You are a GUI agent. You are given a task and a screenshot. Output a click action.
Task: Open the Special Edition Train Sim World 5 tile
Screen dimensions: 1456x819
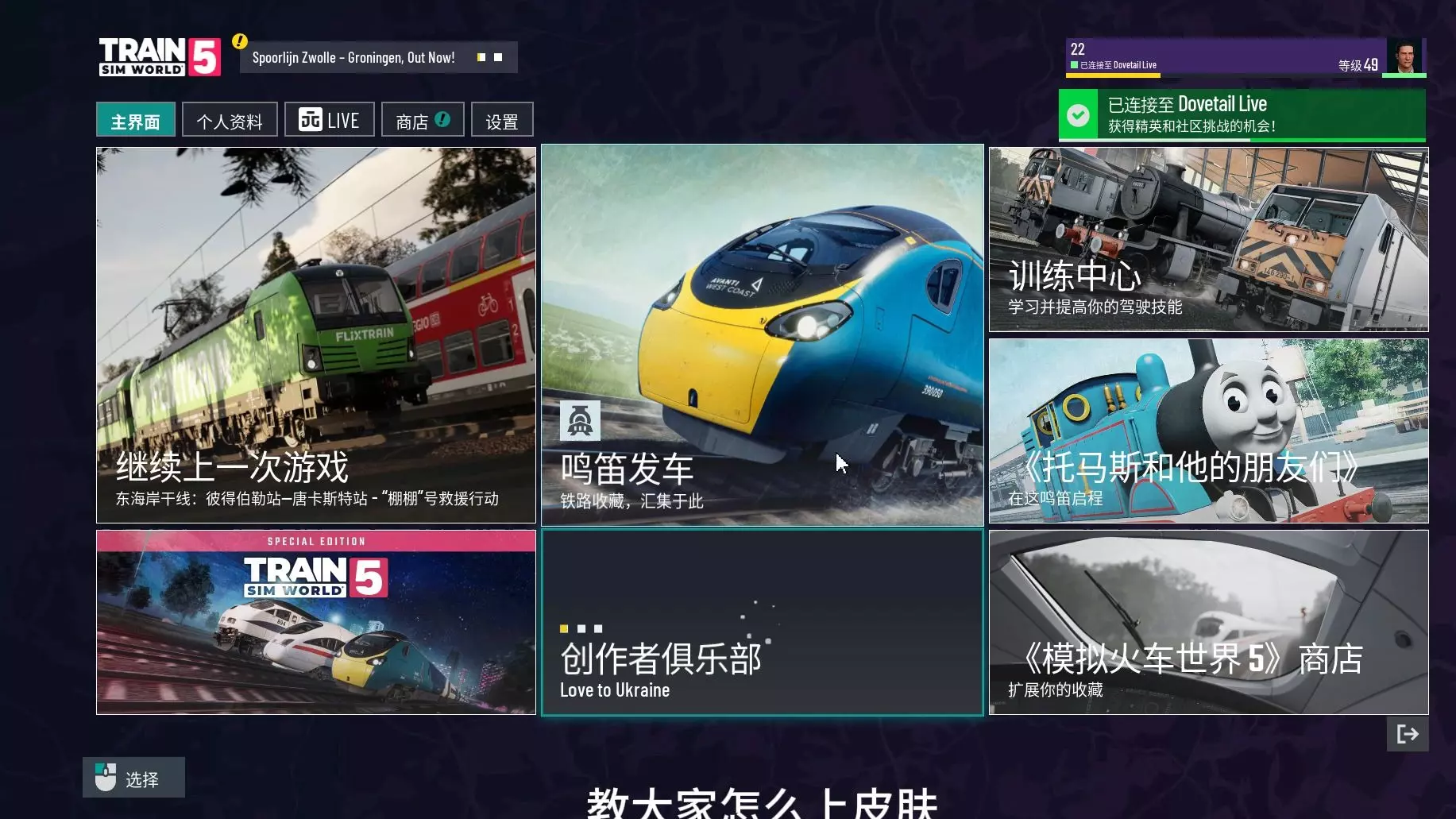pos(316,623)
